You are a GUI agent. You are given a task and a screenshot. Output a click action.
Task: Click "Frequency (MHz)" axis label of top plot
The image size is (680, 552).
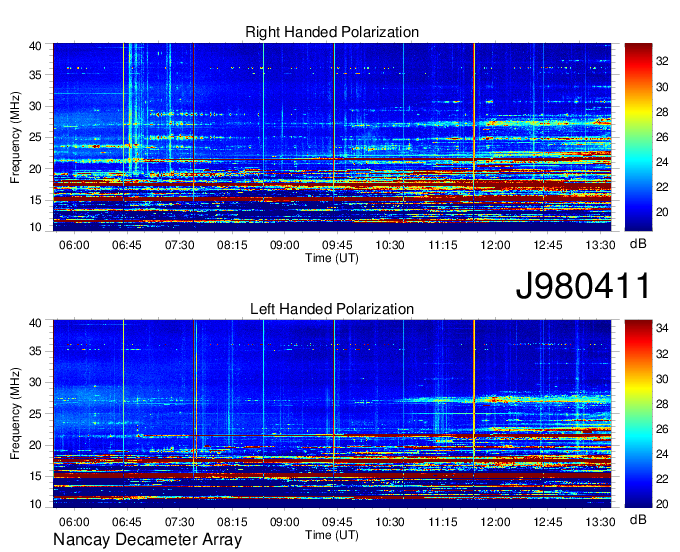point(15,137)
